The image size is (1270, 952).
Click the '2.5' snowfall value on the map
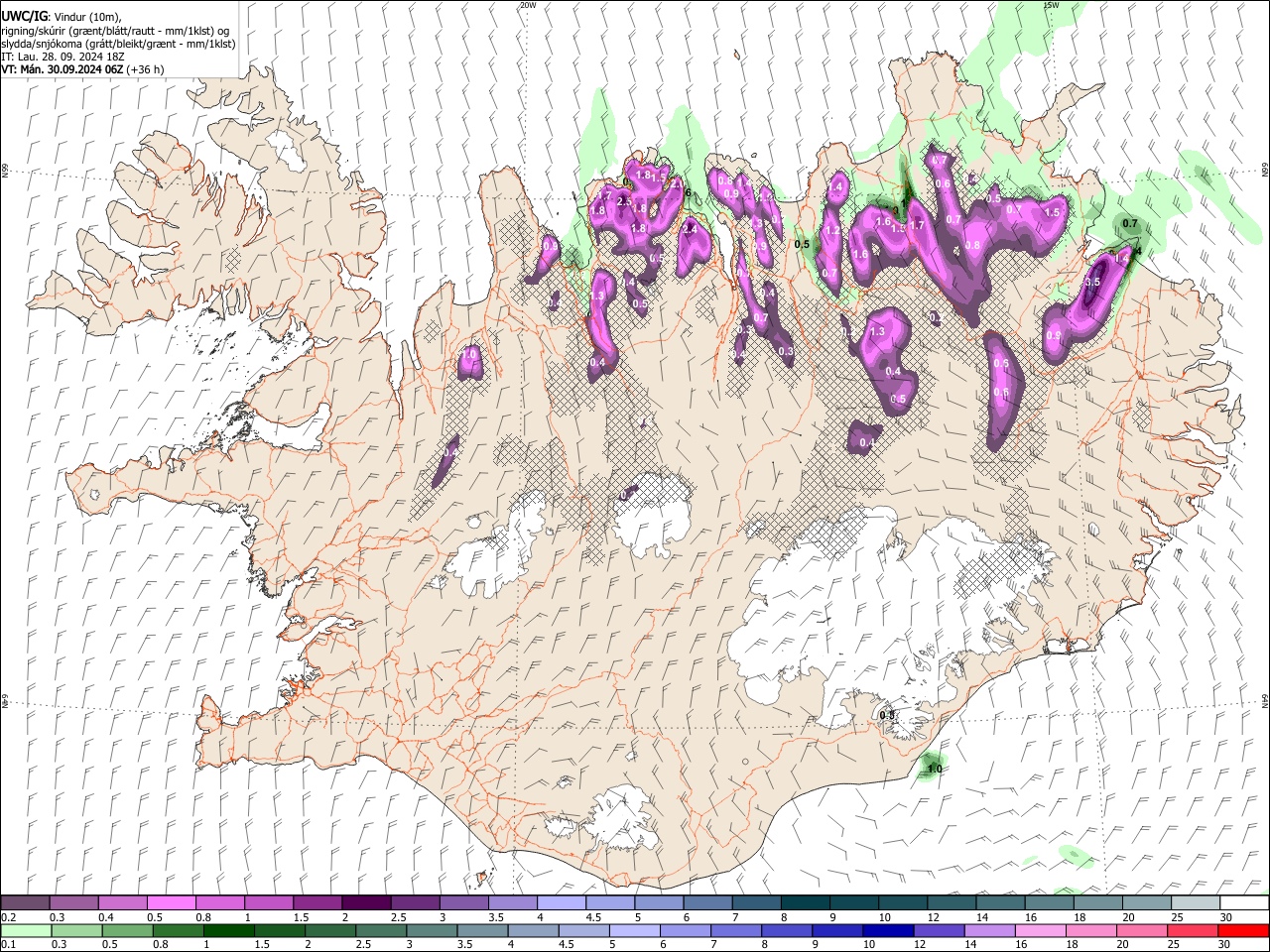click(x=624, y=201)
